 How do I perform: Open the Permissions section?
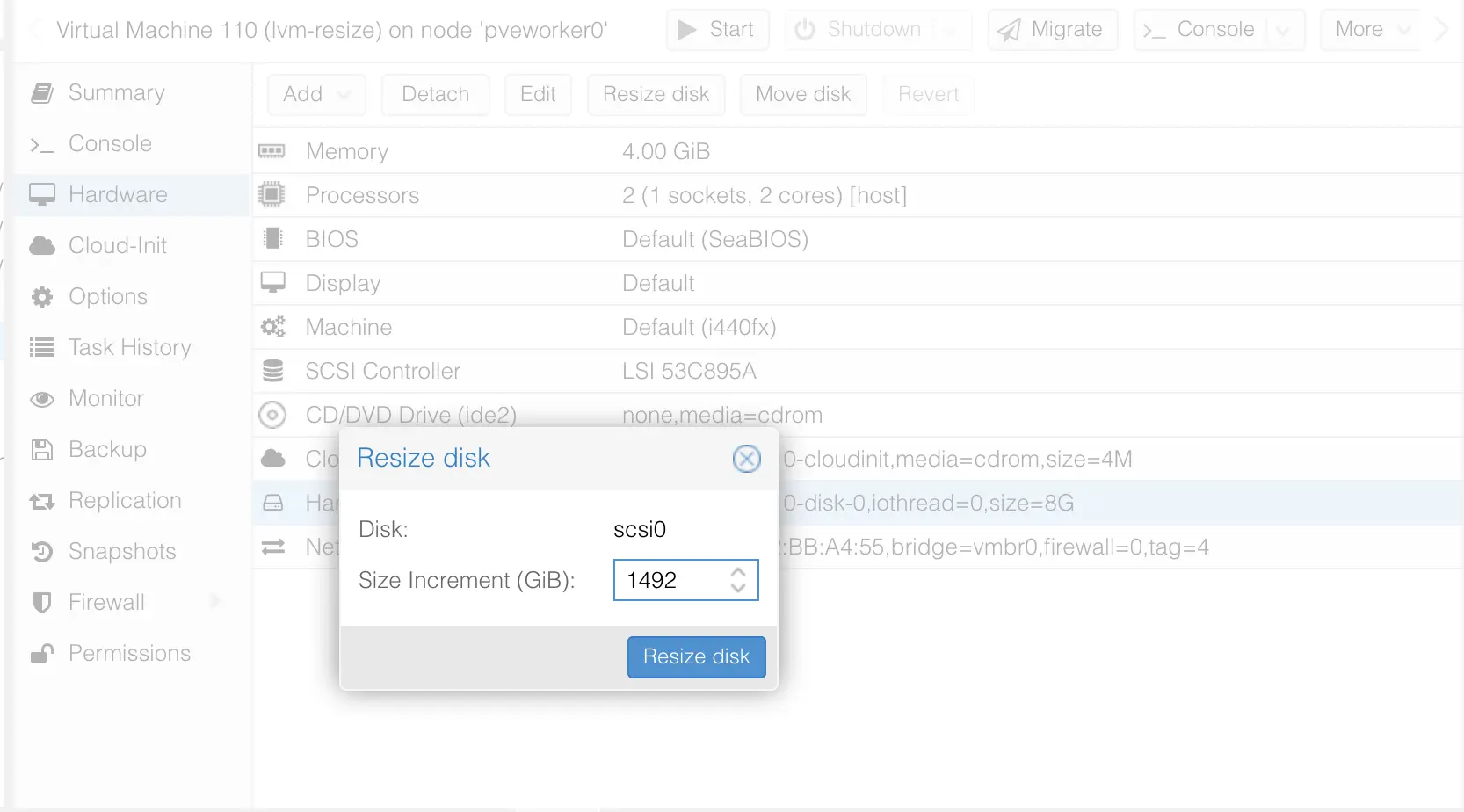(132, 653)
